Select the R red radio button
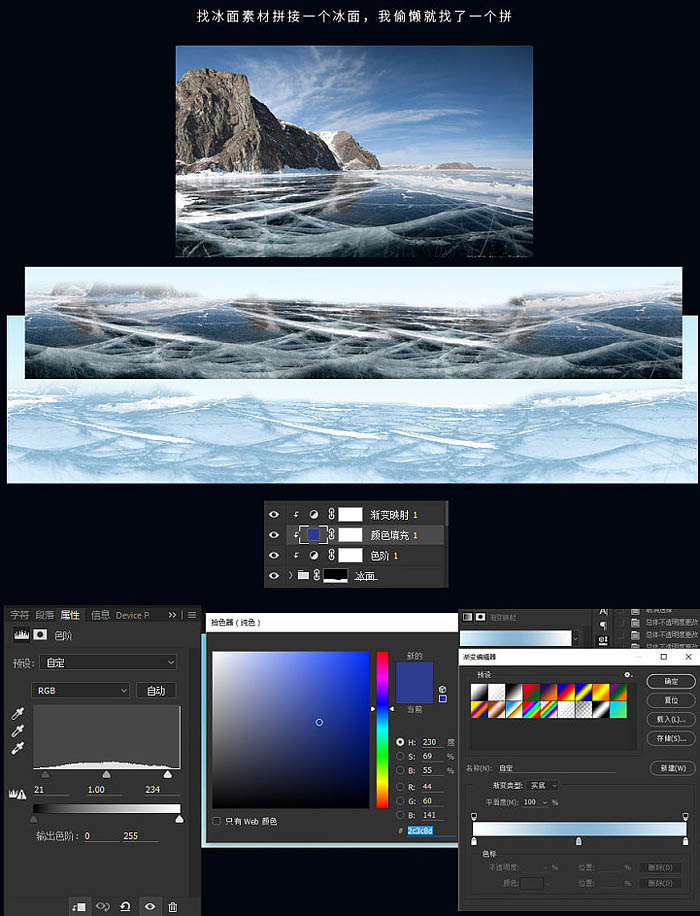 400,787
